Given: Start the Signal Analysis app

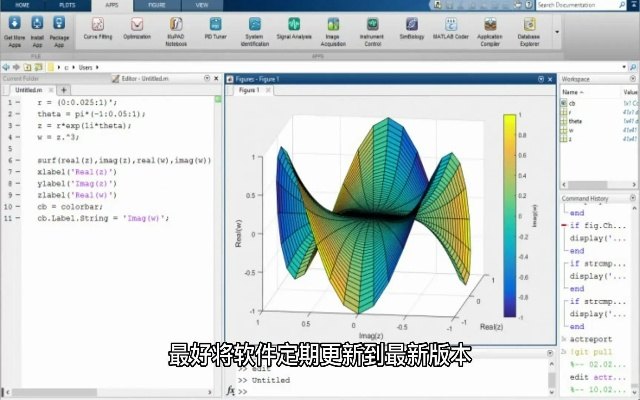Looking at the screenshot, I should tap(294, 28).
